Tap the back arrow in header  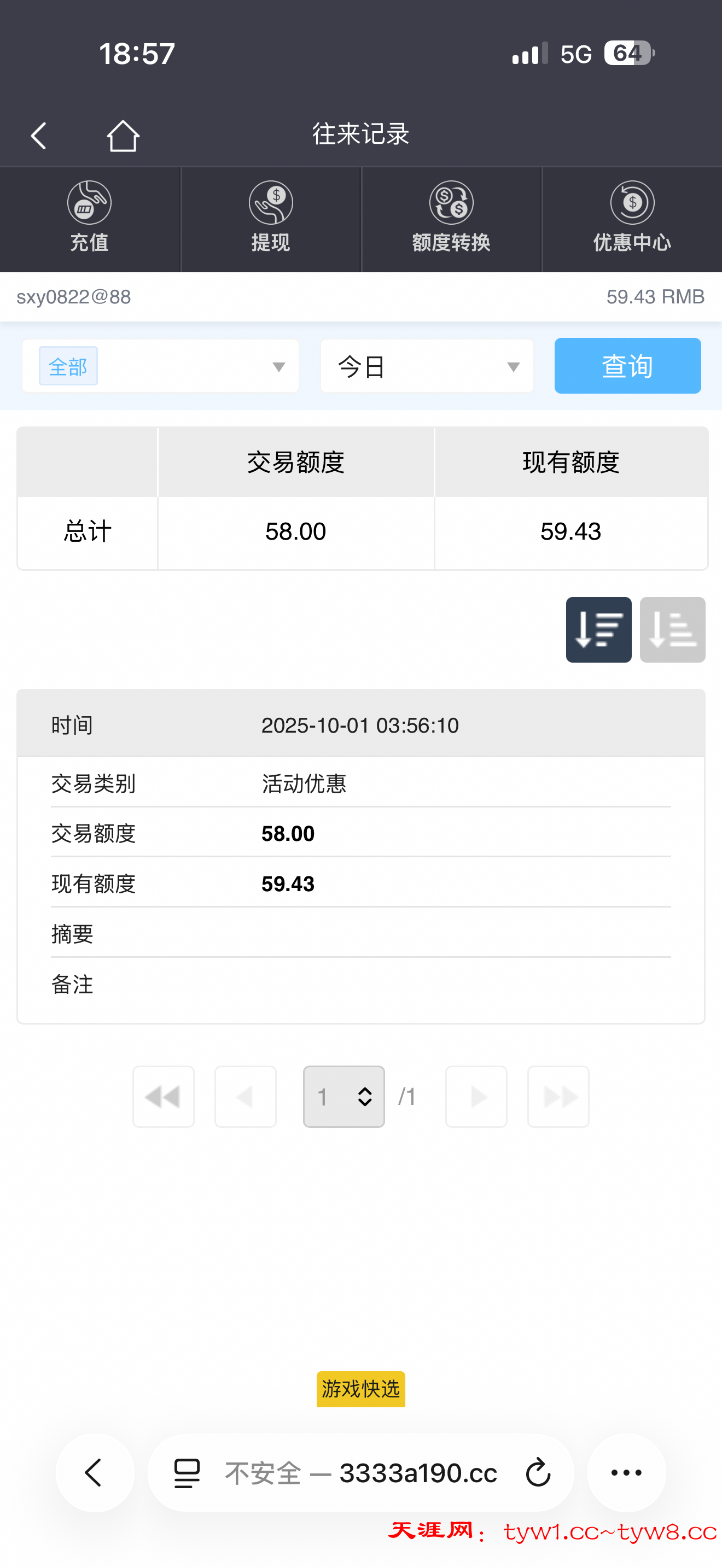point(39,135)
